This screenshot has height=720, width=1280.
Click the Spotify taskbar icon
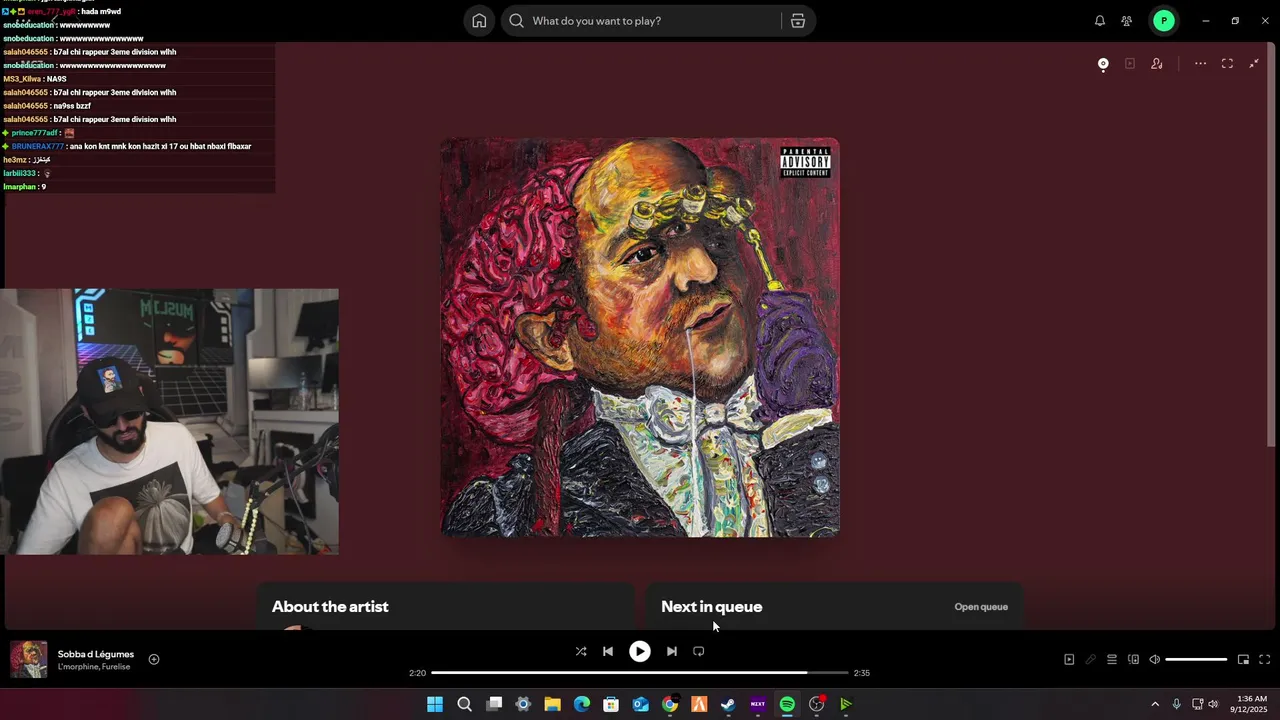pyautogui.click(x=787, y=705)
